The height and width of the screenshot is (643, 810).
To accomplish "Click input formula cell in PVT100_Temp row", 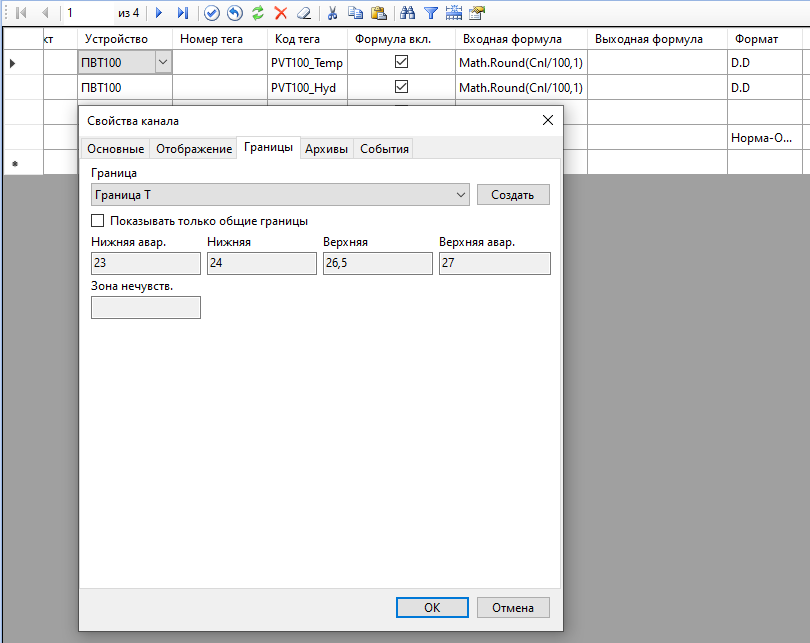I will click(521, 62).
